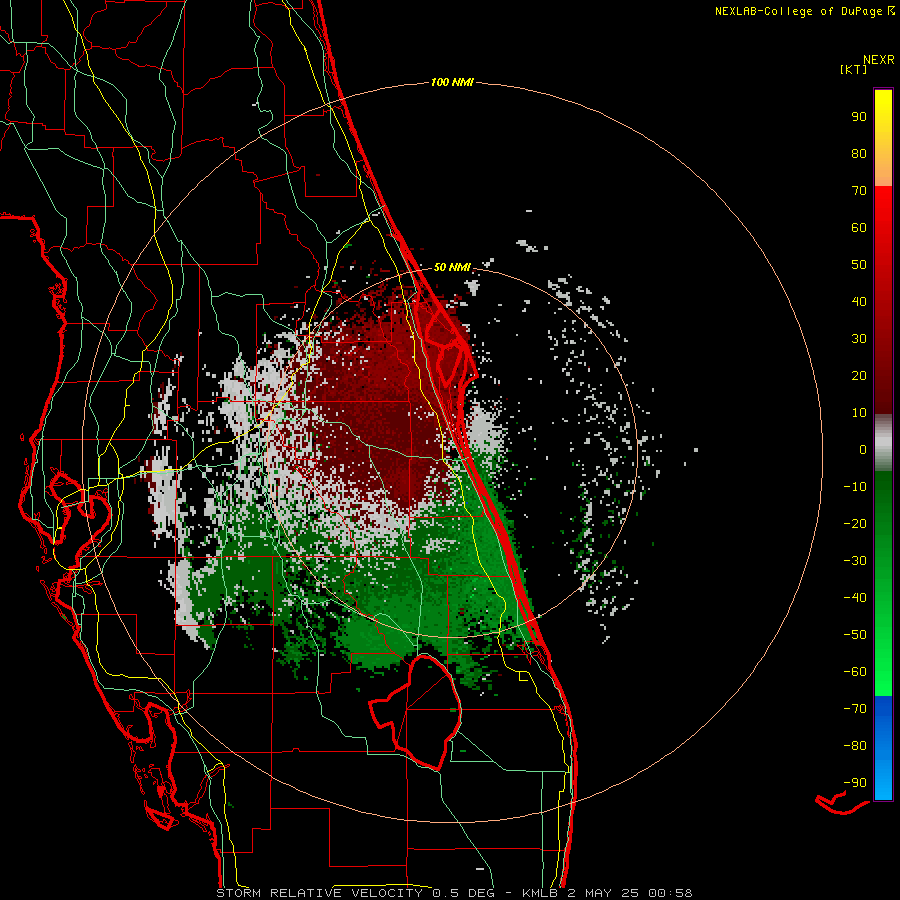The image size is (900, 900).
Task: Pick the blue segment of the velocity color bar
Action: (x=883, y=748)
